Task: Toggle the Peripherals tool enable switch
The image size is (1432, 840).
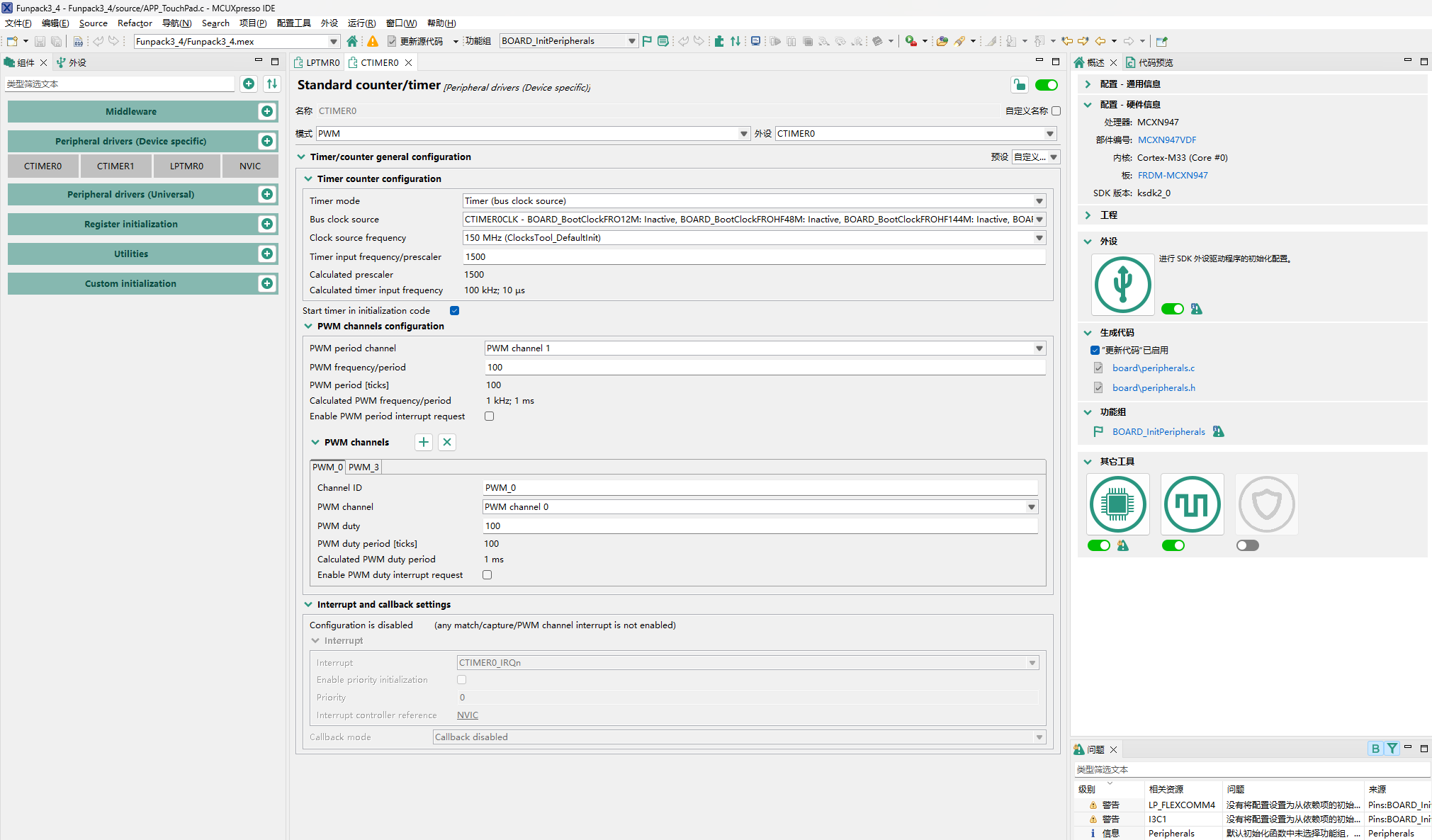Action: (x=1173, y=309)
